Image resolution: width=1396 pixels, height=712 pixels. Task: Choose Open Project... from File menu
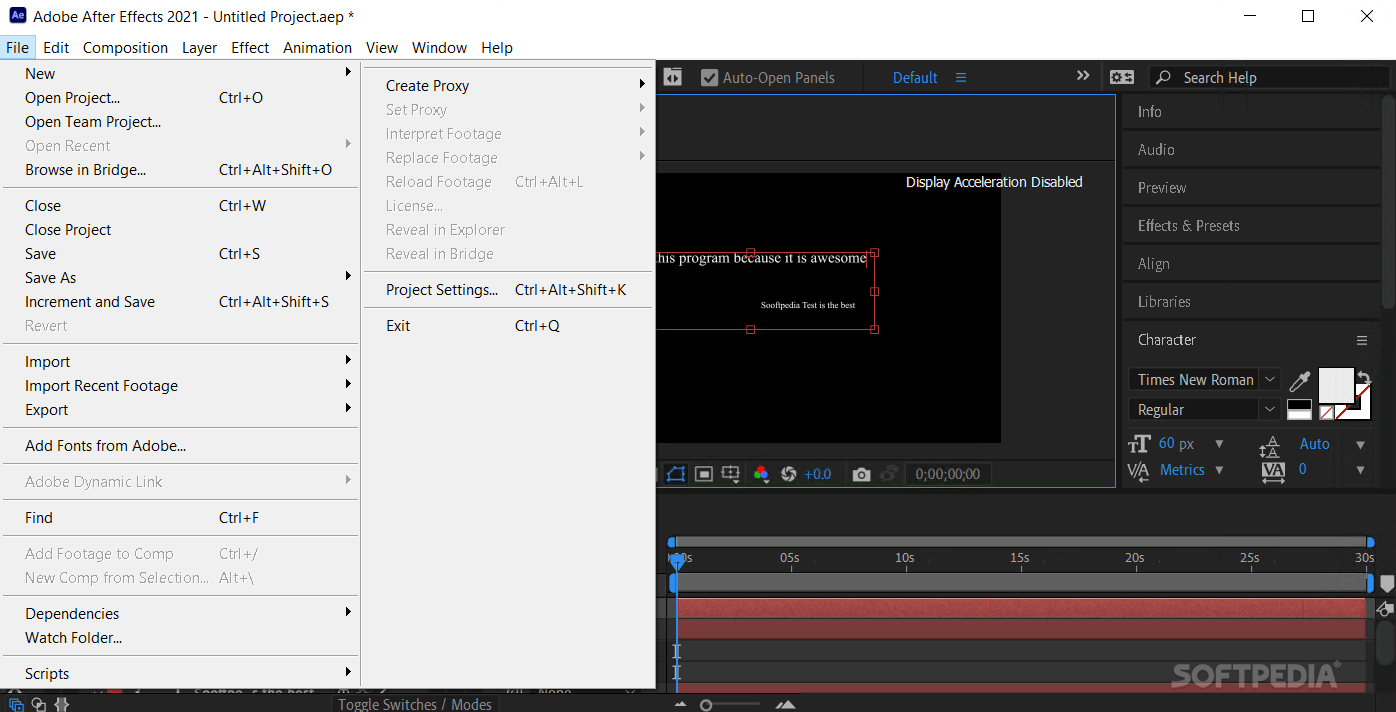pos(180,98)
